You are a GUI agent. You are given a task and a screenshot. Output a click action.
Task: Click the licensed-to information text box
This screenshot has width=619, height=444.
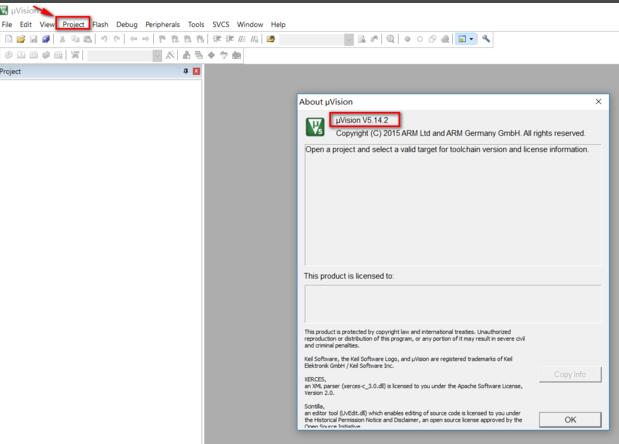click(452, 302)
